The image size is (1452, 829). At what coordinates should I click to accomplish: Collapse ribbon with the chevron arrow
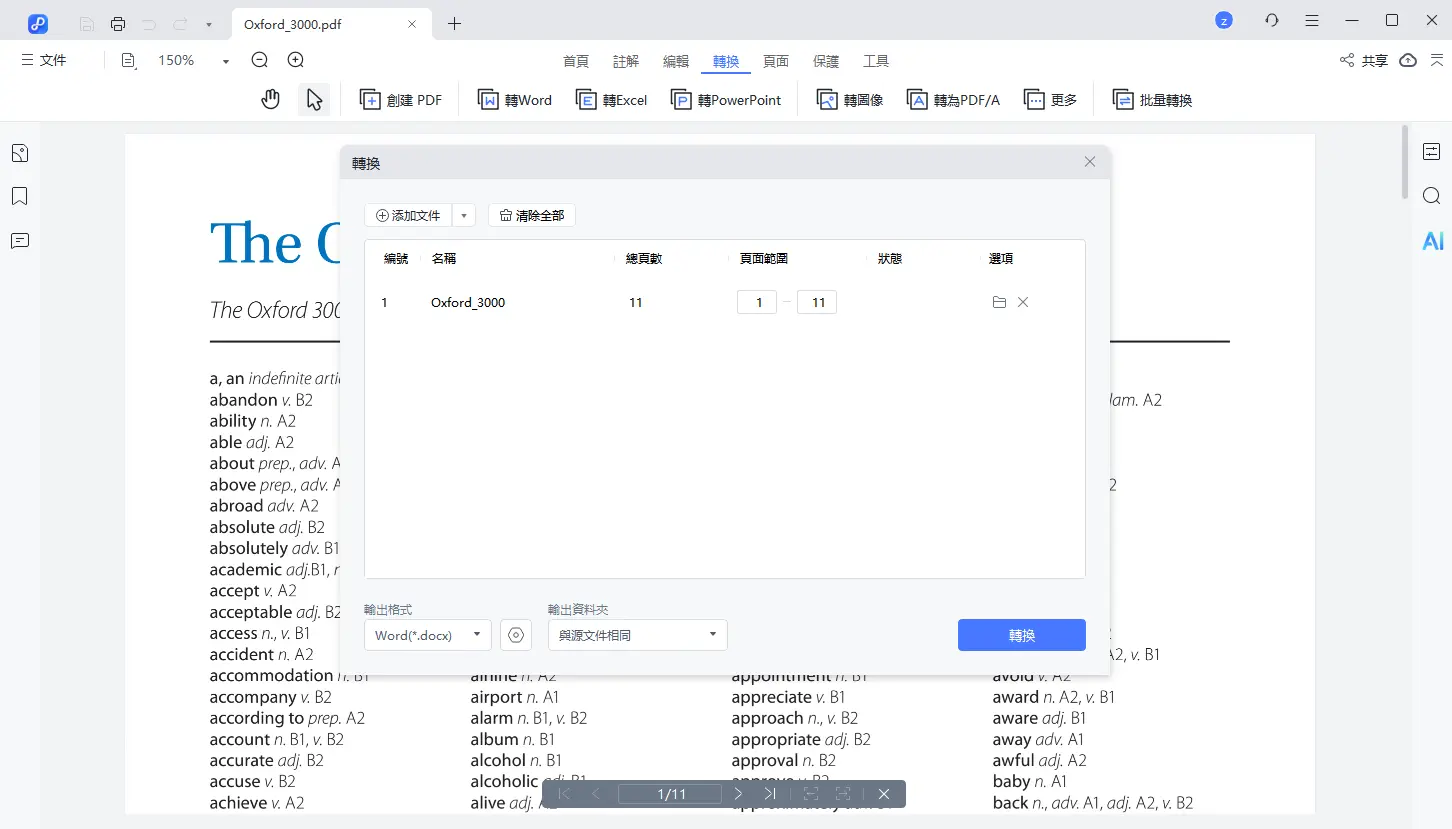[x=1435, y=61]
